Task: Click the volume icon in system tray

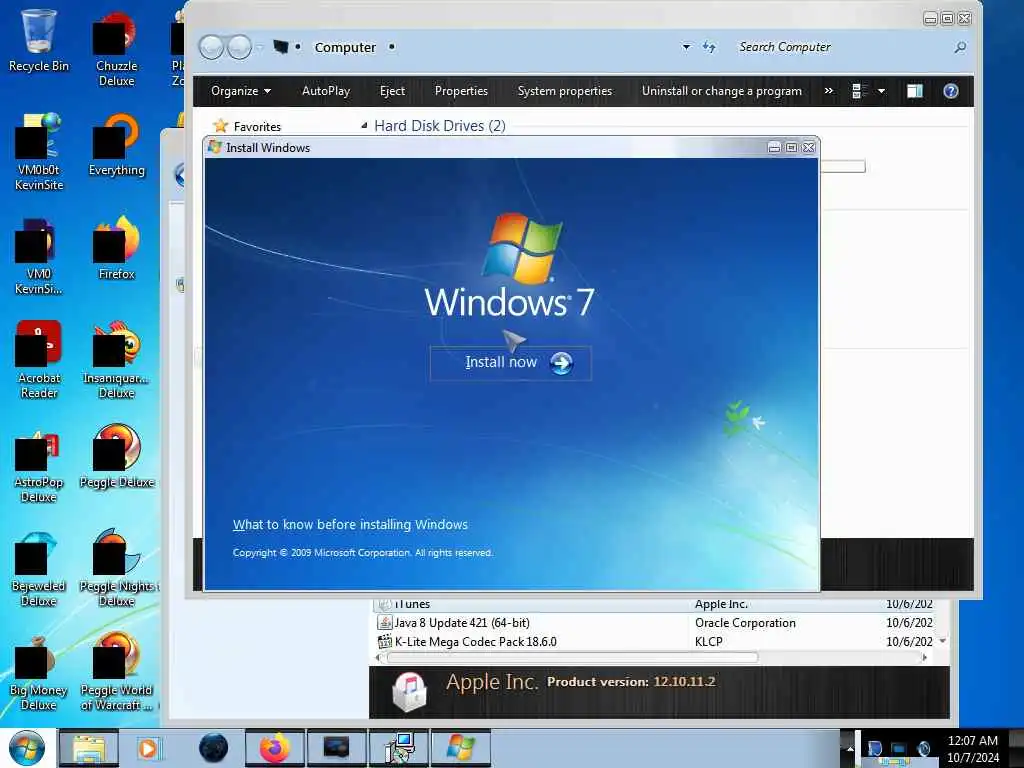Action: [x=923, y=748]
